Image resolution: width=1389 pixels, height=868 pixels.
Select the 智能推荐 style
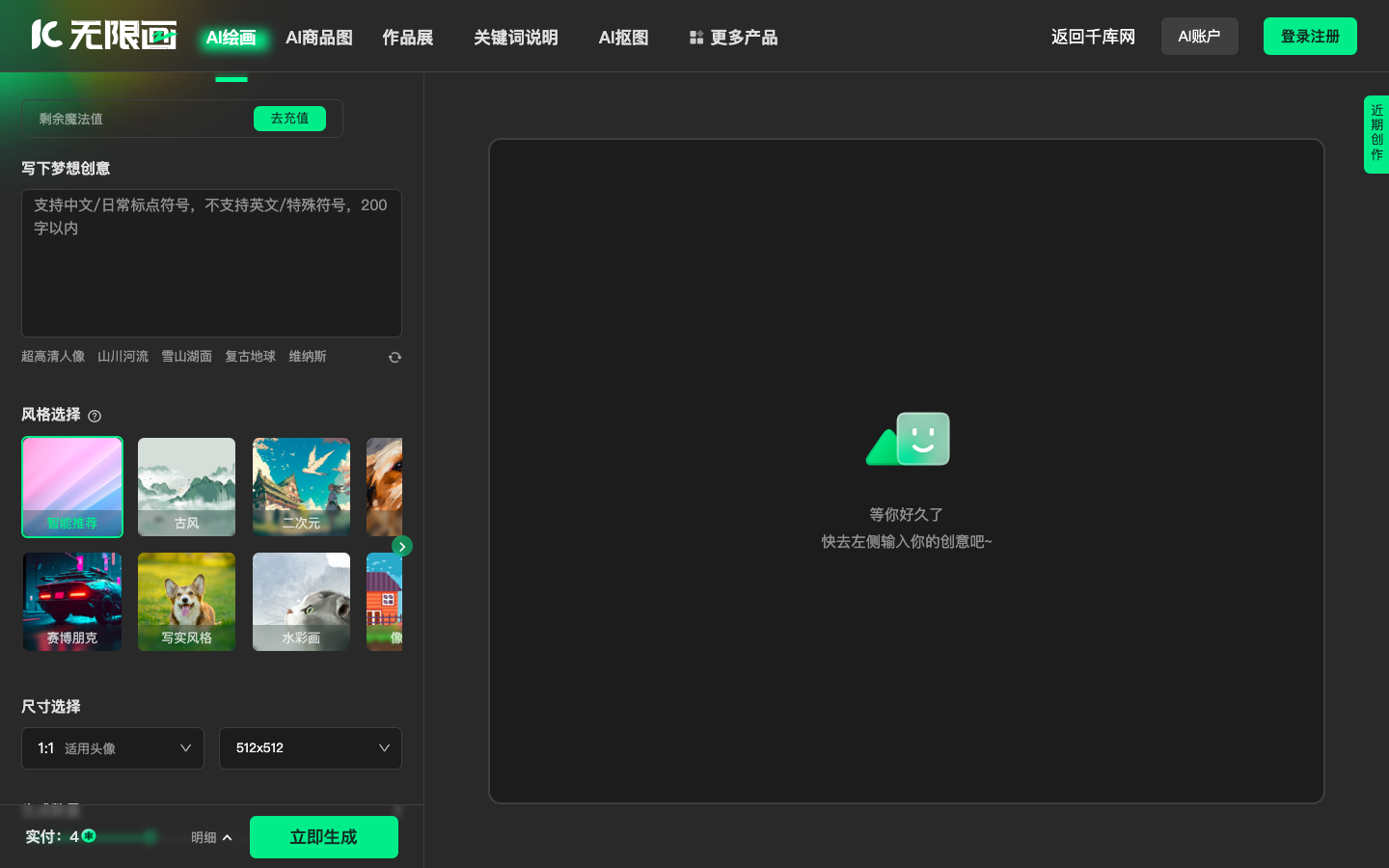(x=72, y=487)
